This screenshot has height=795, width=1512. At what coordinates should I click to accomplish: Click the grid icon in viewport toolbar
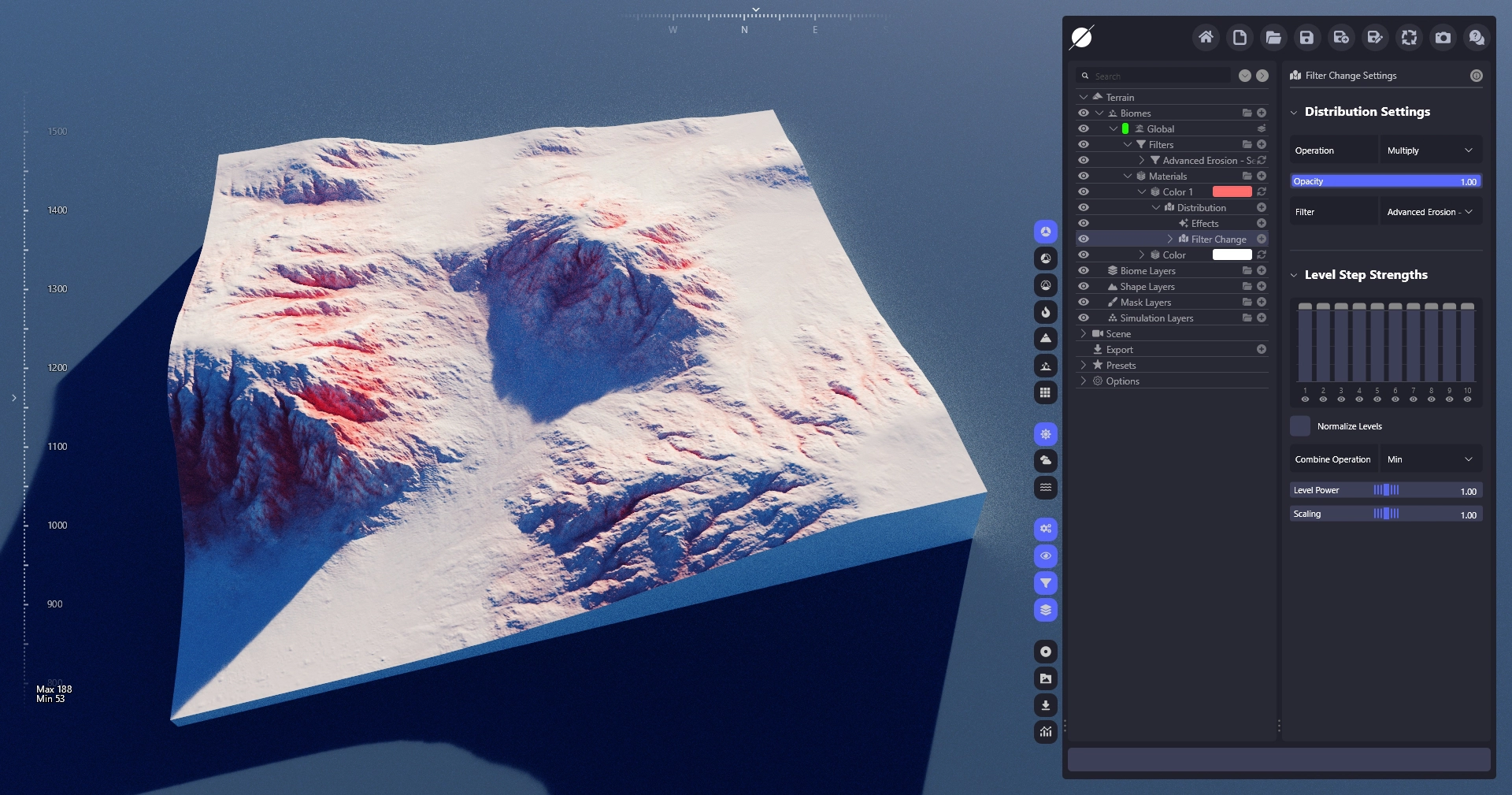[x=1046, y=392]
